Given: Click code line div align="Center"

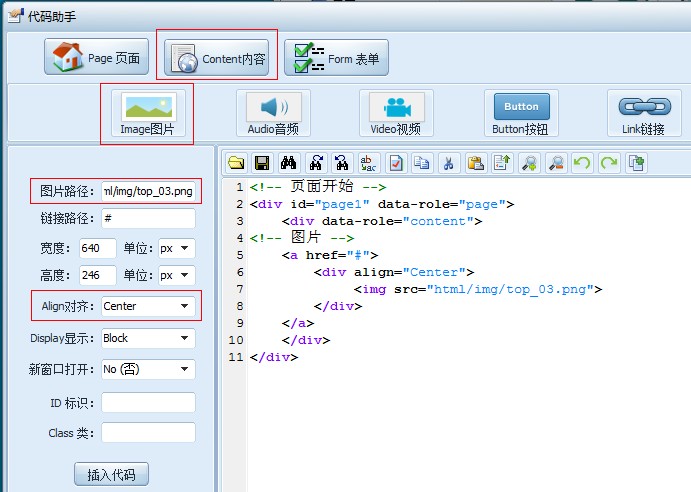Looking at the screenshot, I should (394, 272).
